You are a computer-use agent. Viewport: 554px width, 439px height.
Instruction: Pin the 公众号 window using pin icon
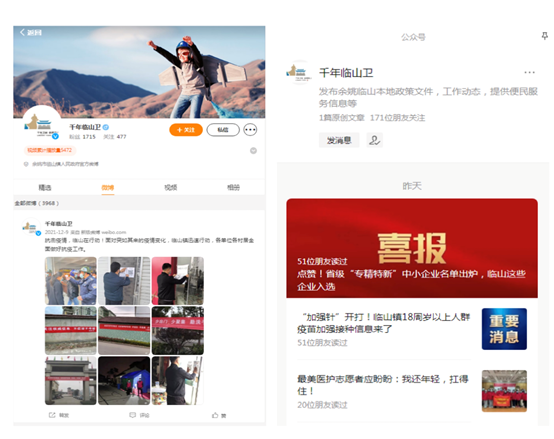[x=545, y=36]
